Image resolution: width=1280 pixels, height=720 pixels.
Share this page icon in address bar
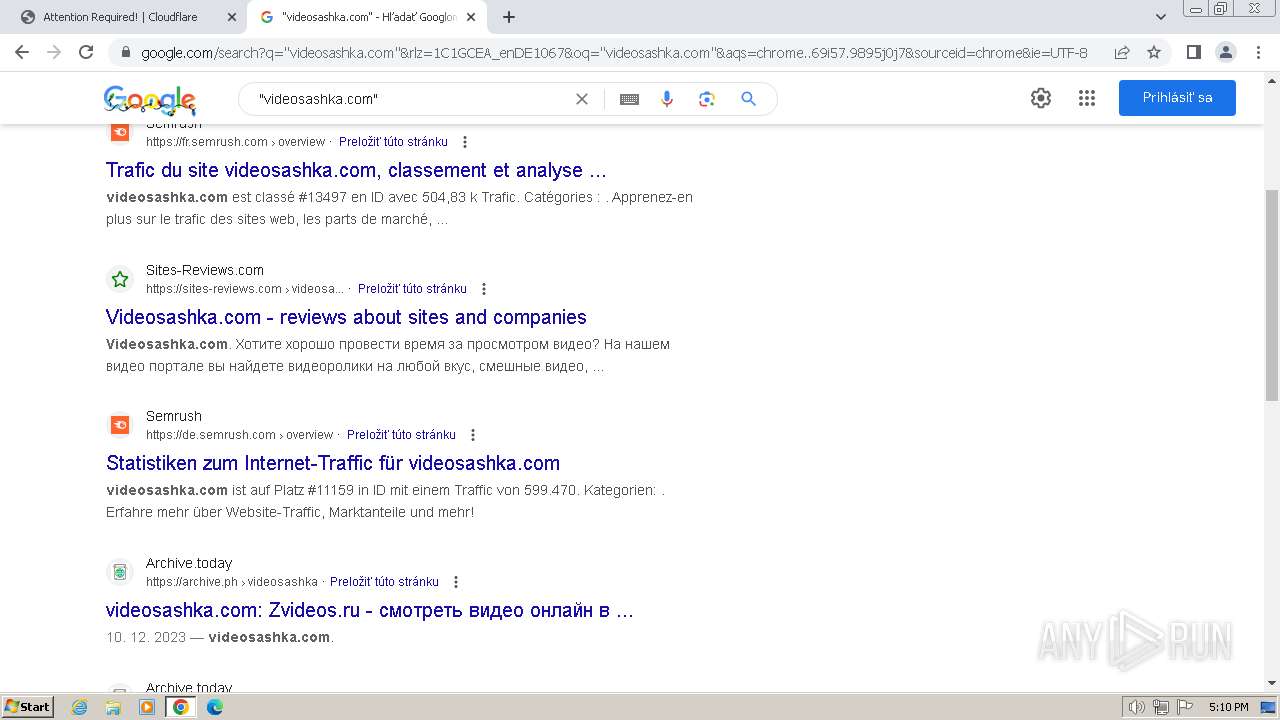pos(1122,53)
